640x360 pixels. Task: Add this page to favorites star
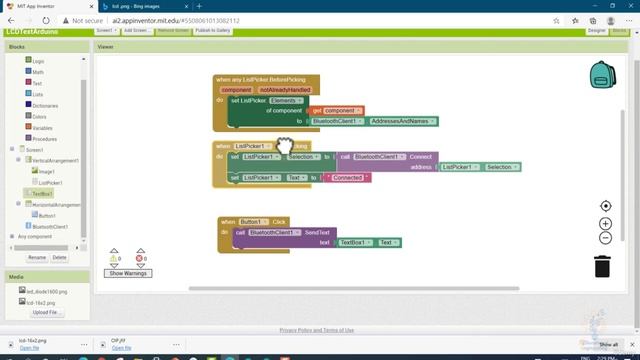pos(556,20)
